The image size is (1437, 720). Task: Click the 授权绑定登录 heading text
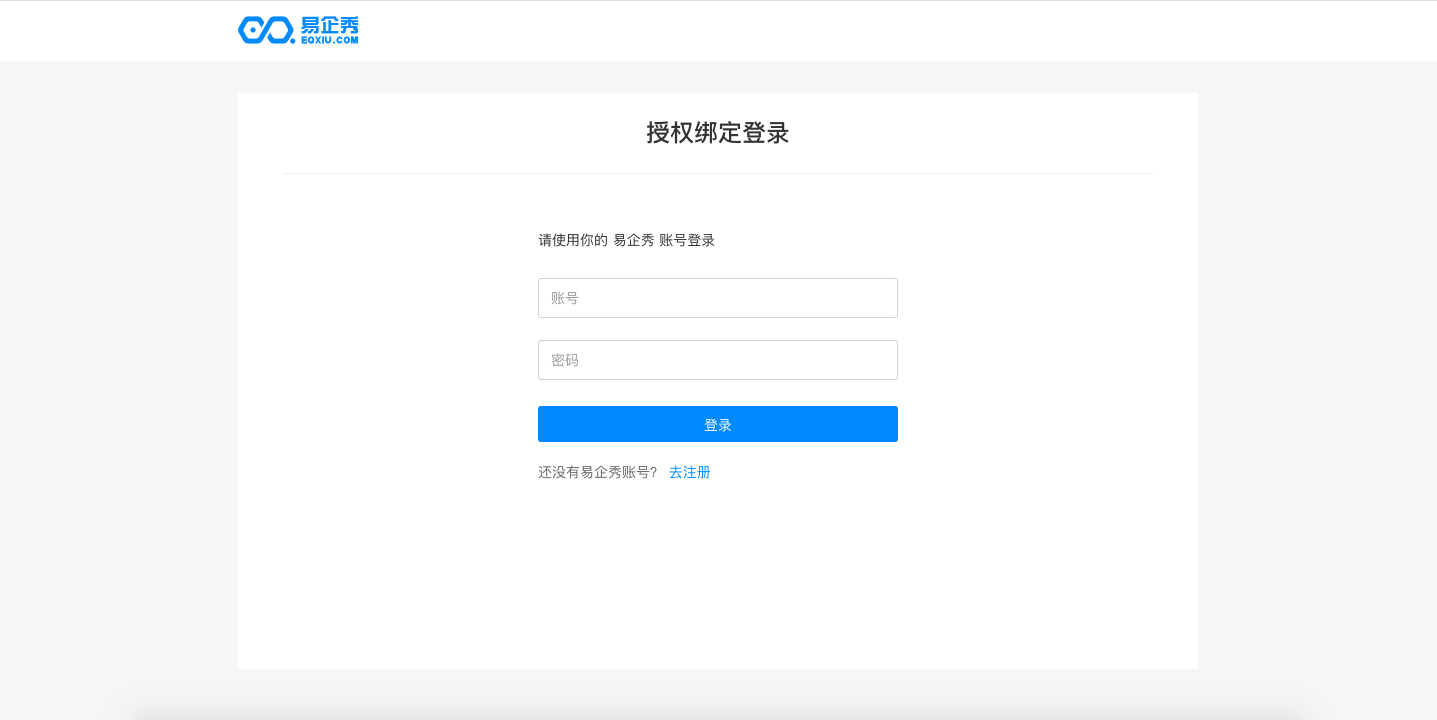tap(718, 133)
